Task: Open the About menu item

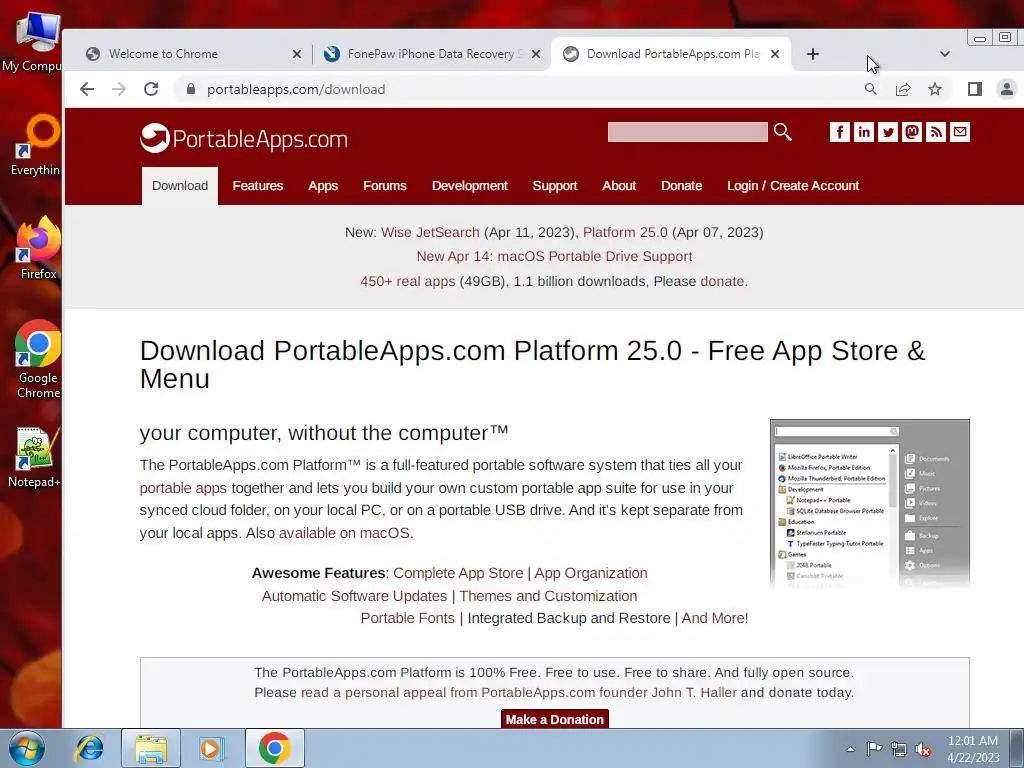Action: [x=619, y=186]
